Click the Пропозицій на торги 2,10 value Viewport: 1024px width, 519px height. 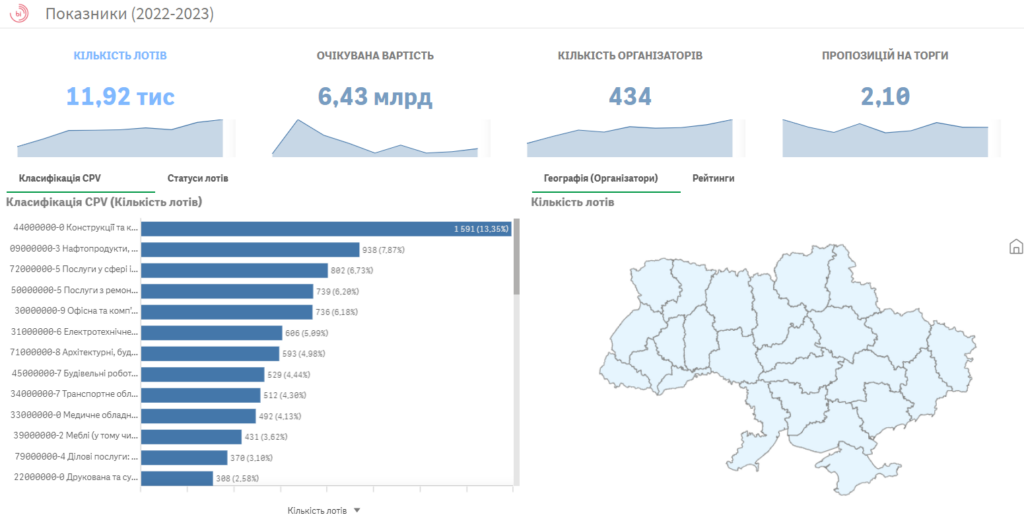pos(885,97)
